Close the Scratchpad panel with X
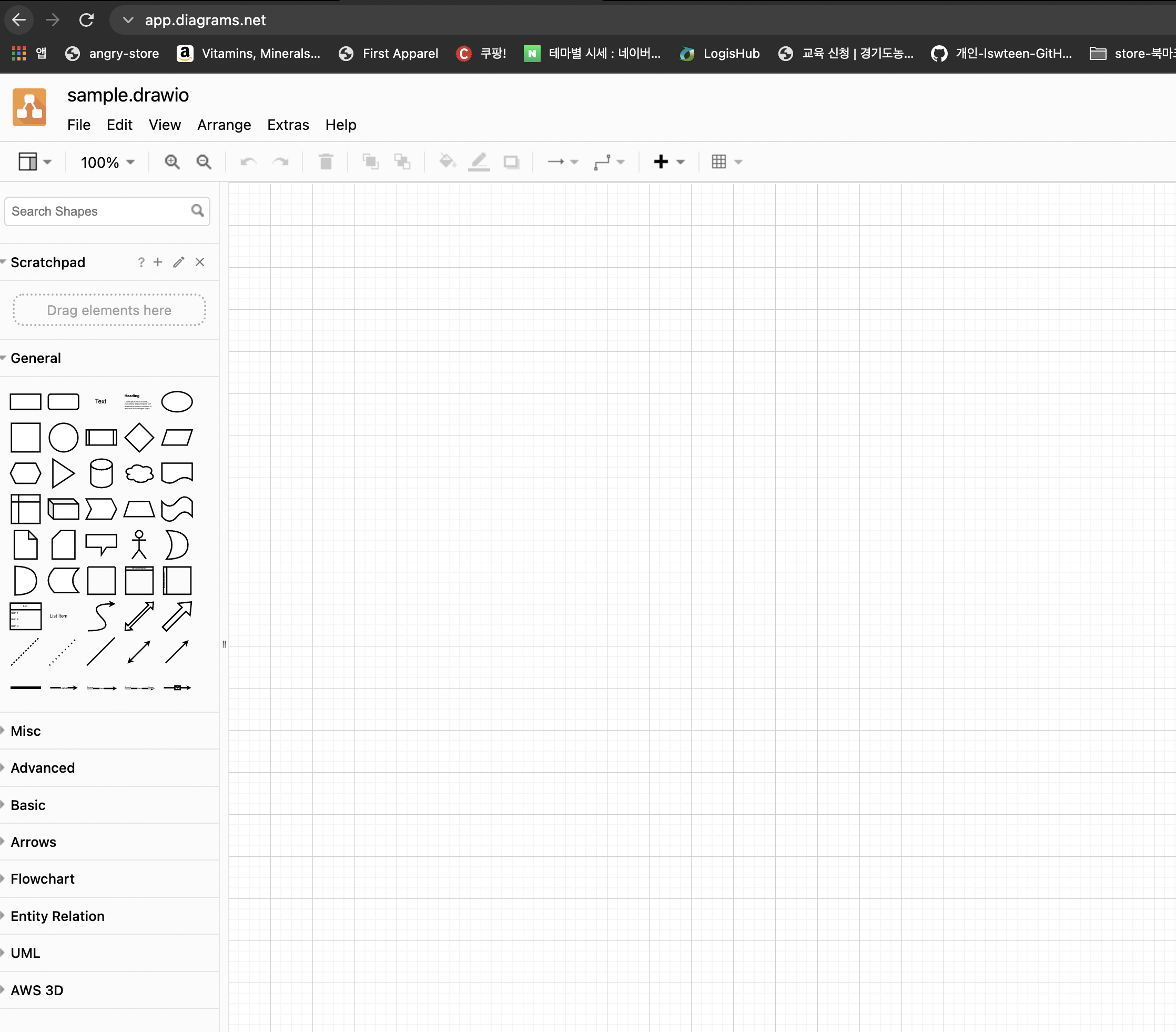The height and width of the screenshot is (1032, 1176). 200,262
